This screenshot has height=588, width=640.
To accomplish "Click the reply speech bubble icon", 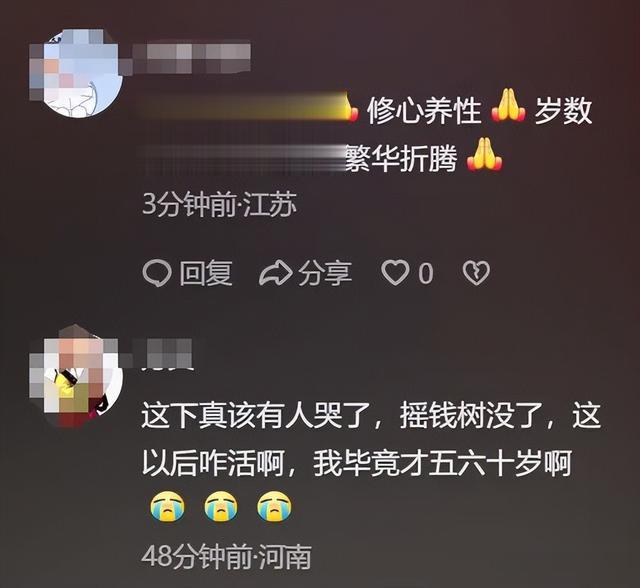I will [x=157, y=273].
